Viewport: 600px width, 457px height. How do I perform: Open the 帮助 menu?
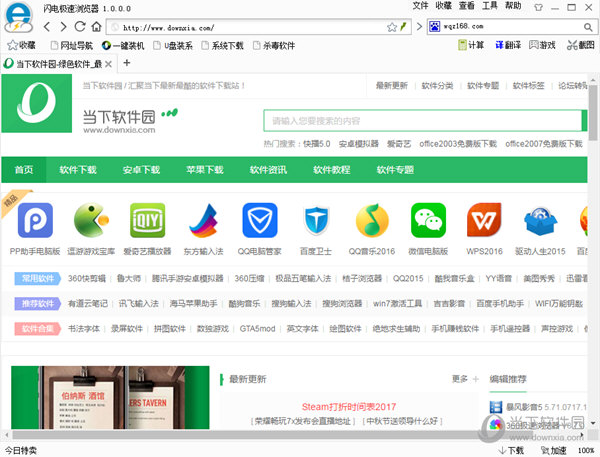(513, 6)
